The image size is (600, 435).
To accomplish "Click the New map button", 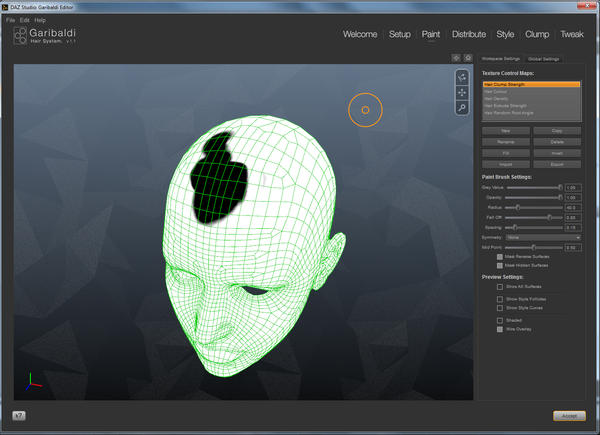I will pos(505,131).
